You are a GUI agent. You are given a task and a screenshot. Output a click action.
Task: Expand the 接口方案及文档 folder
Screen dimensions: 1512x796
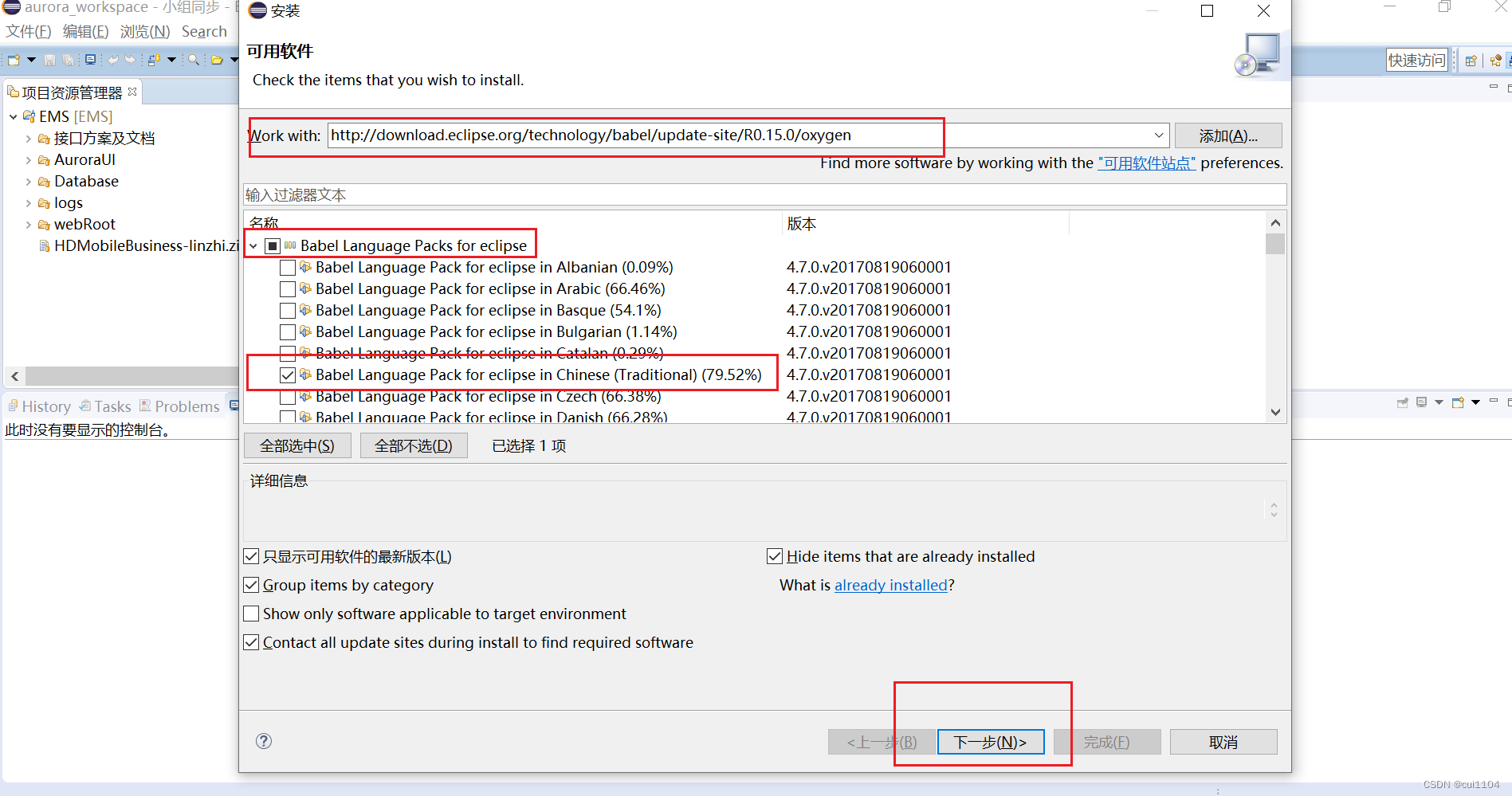click(x=29, y=139)
